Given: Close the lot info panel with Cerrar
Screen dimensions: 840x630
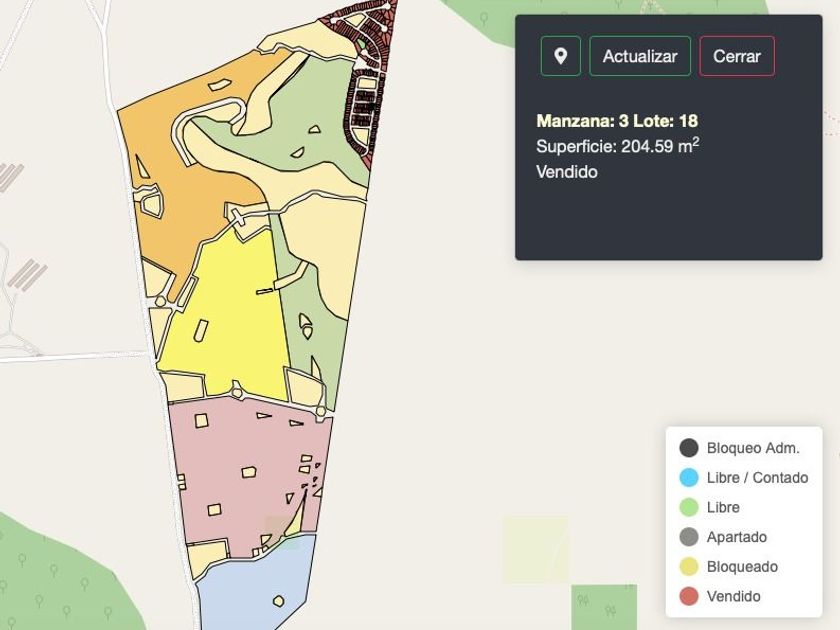Looking at the screenshot, I should pos(737,56).
